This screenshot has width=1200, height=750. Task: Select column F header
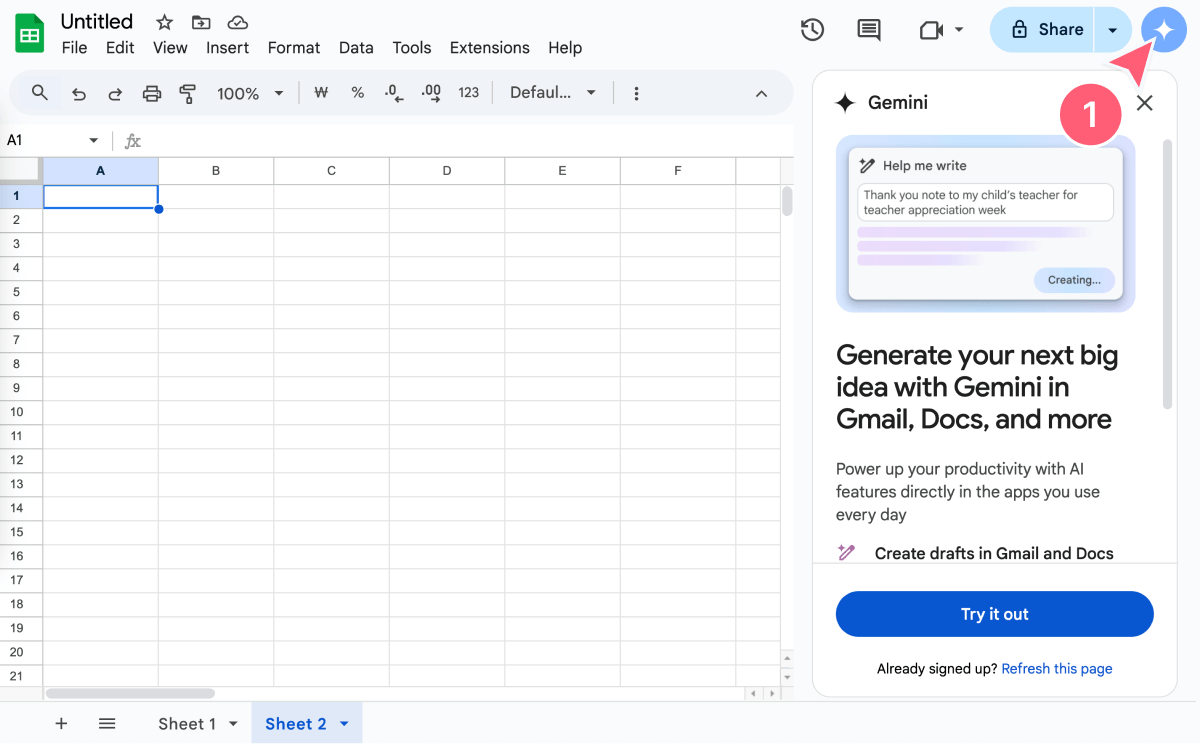(677, 171)
